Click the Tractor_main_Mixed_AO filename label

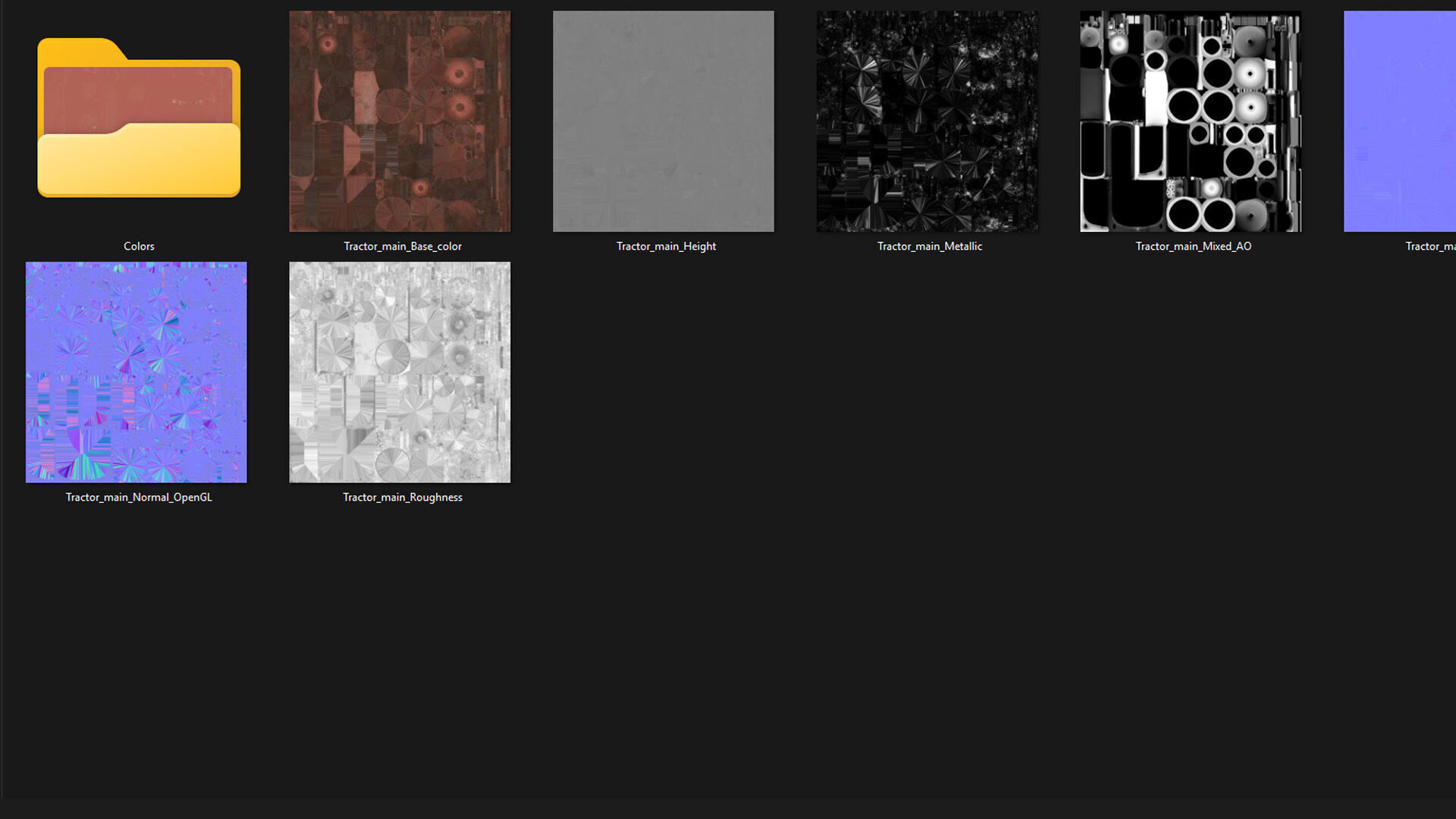click(1193, 246)
